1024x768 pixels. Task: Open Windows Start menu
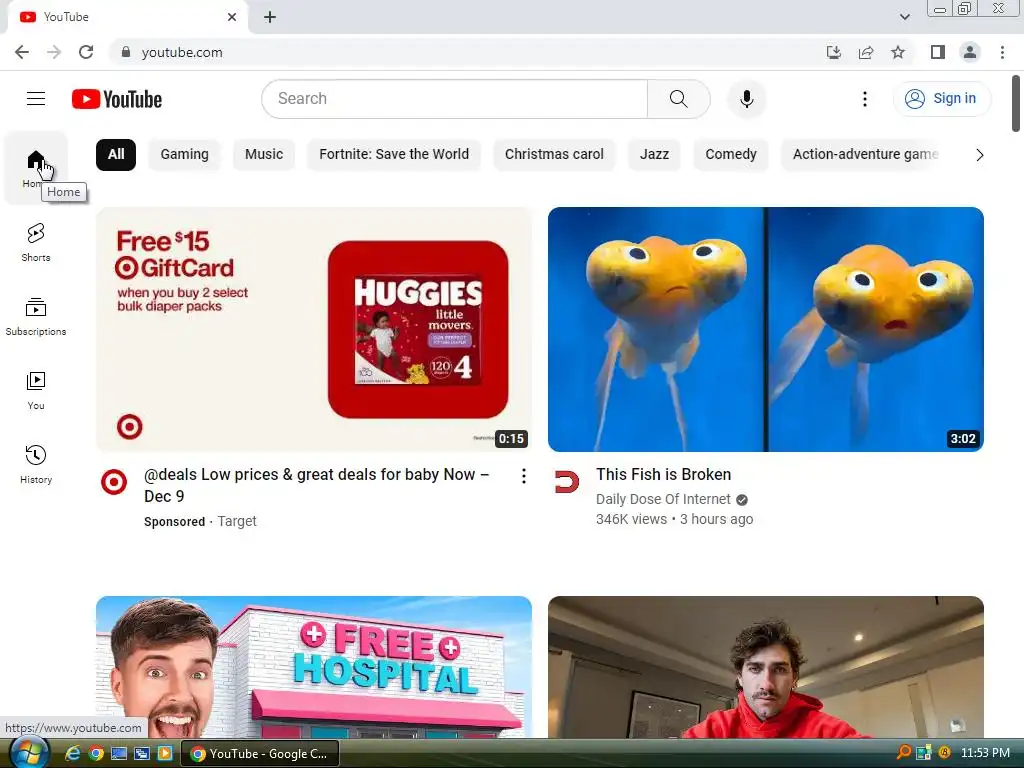pos(29,752)
